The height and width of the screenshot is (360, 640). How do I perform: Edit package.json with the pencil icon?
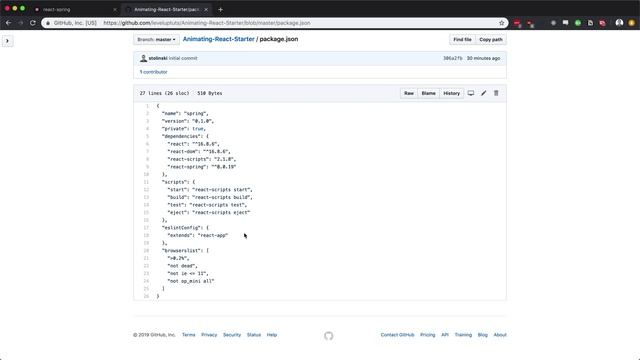[484, 93]
